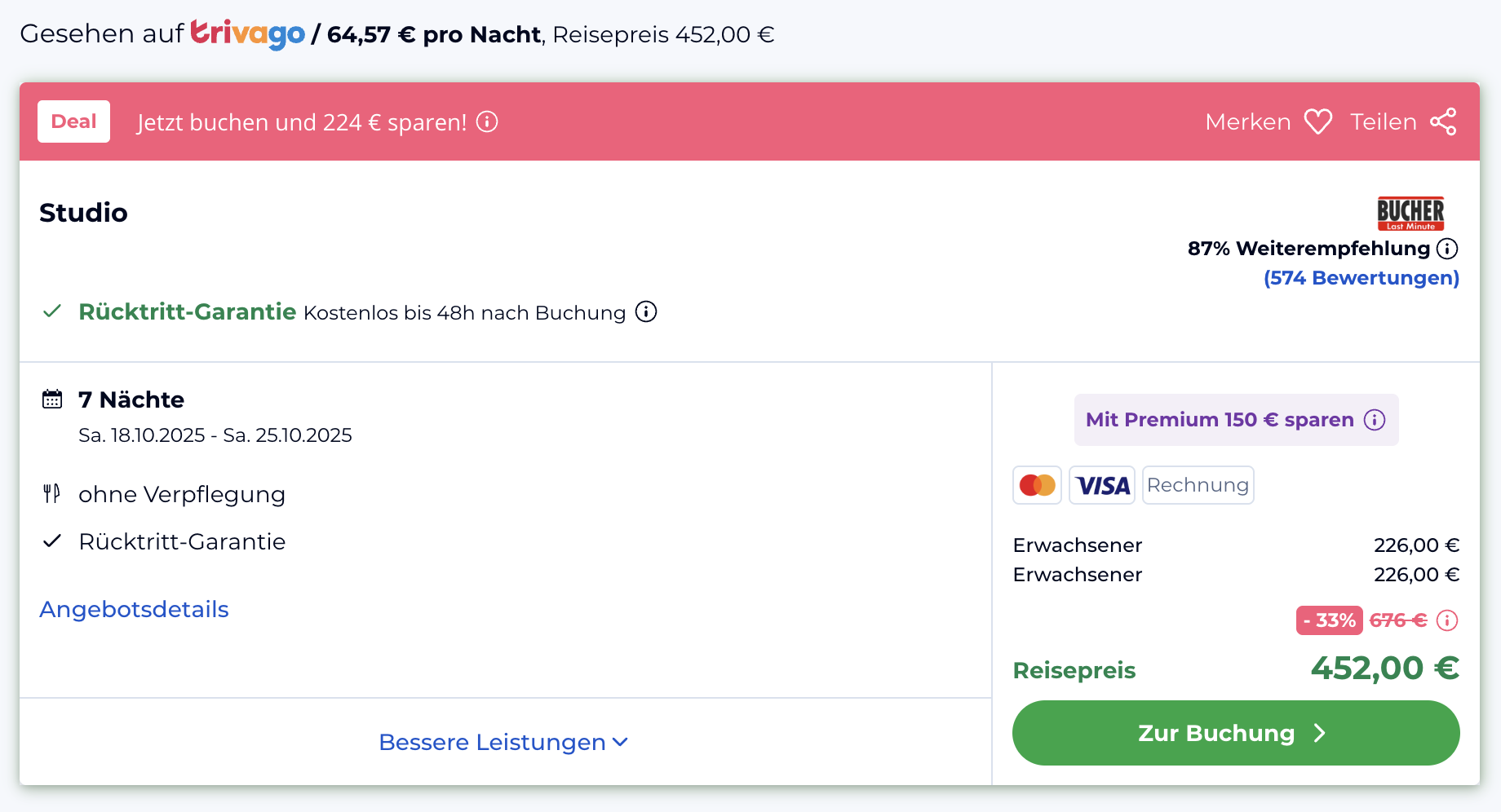This screenshot has width=1501, height=812.
Task: Click the Zur Buchung button
Action: coord(1236,733)
